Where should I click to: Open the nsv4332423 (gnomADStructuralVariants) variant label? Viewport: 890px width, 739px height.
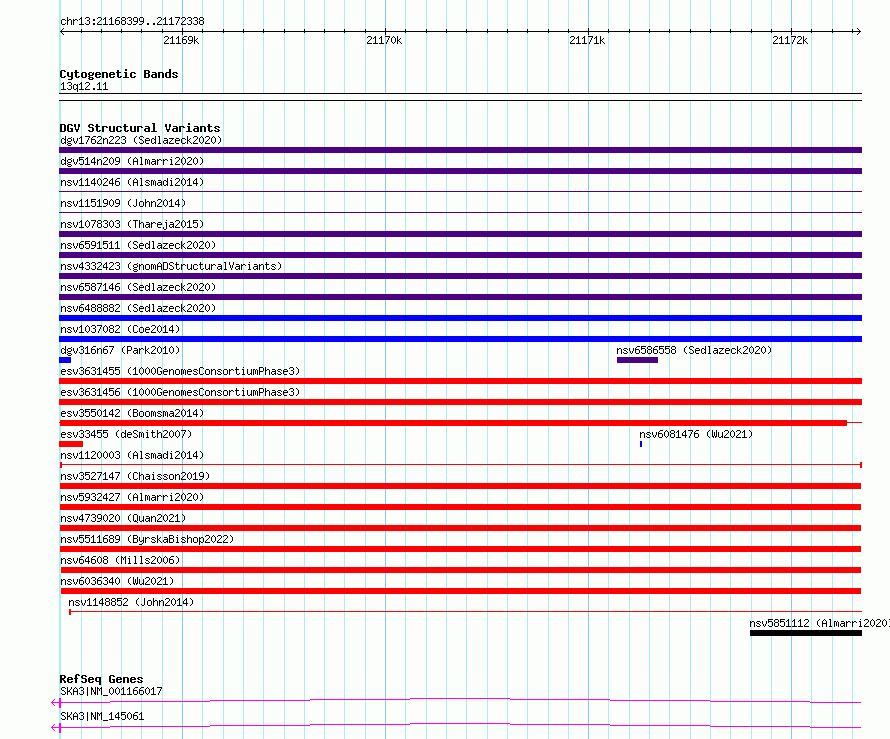171,267
